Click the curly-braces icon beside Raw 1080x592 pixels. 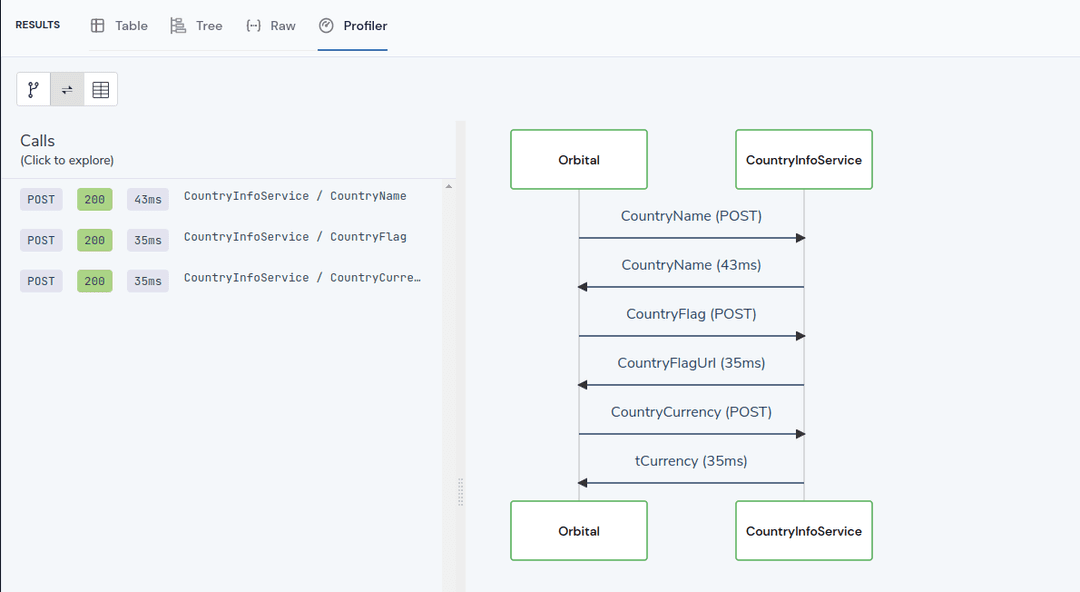[x=253, y=24]
